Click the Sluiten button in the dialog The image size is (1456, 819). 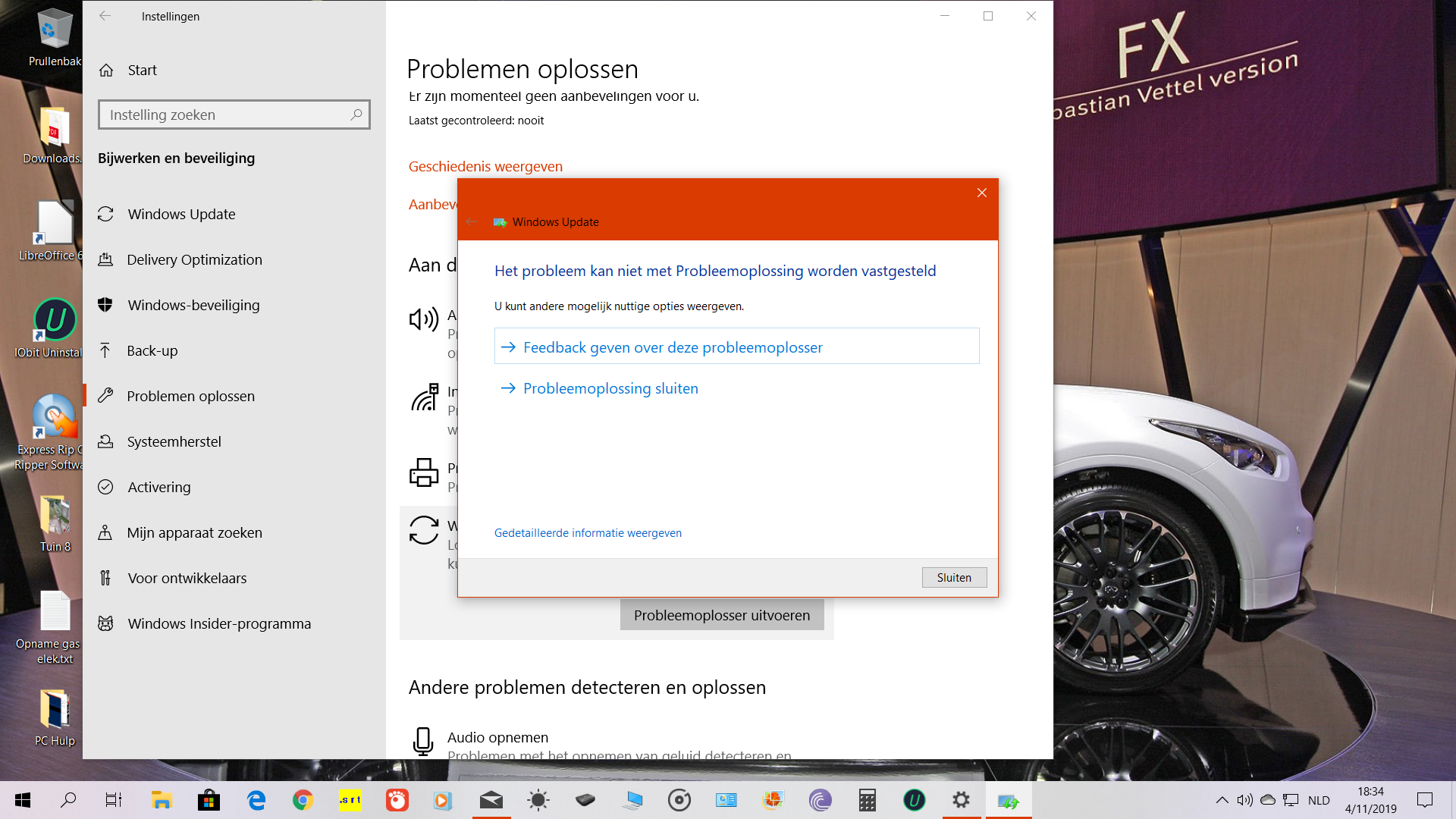point(954,578)
